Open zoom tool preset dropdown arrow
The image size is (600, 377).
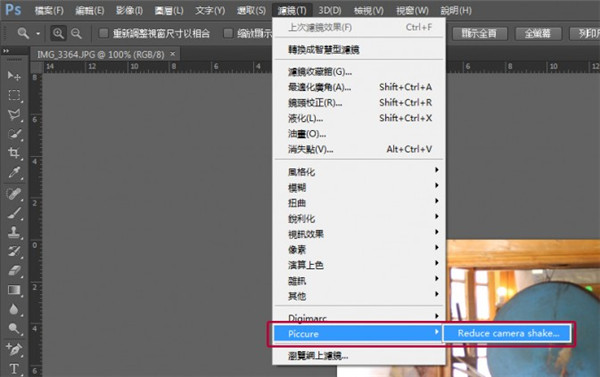(38, 34)
